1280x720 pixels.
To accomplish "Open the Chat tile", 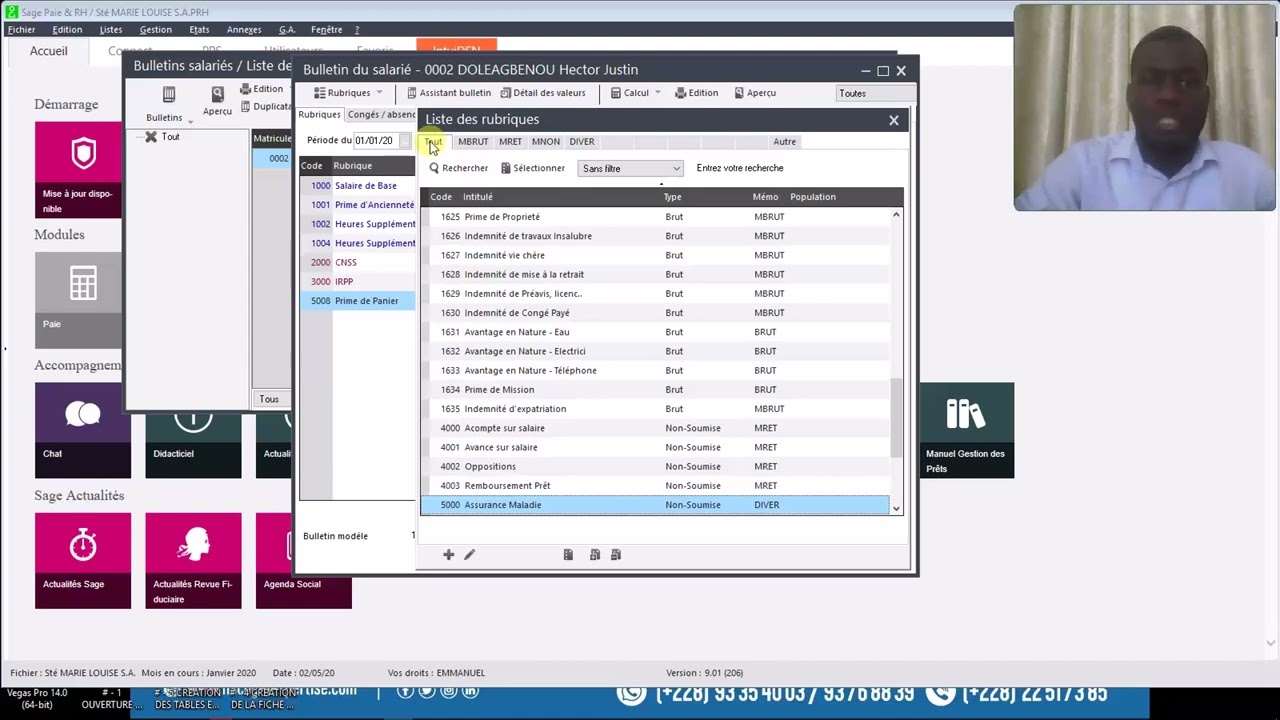I will click(83, 430).
